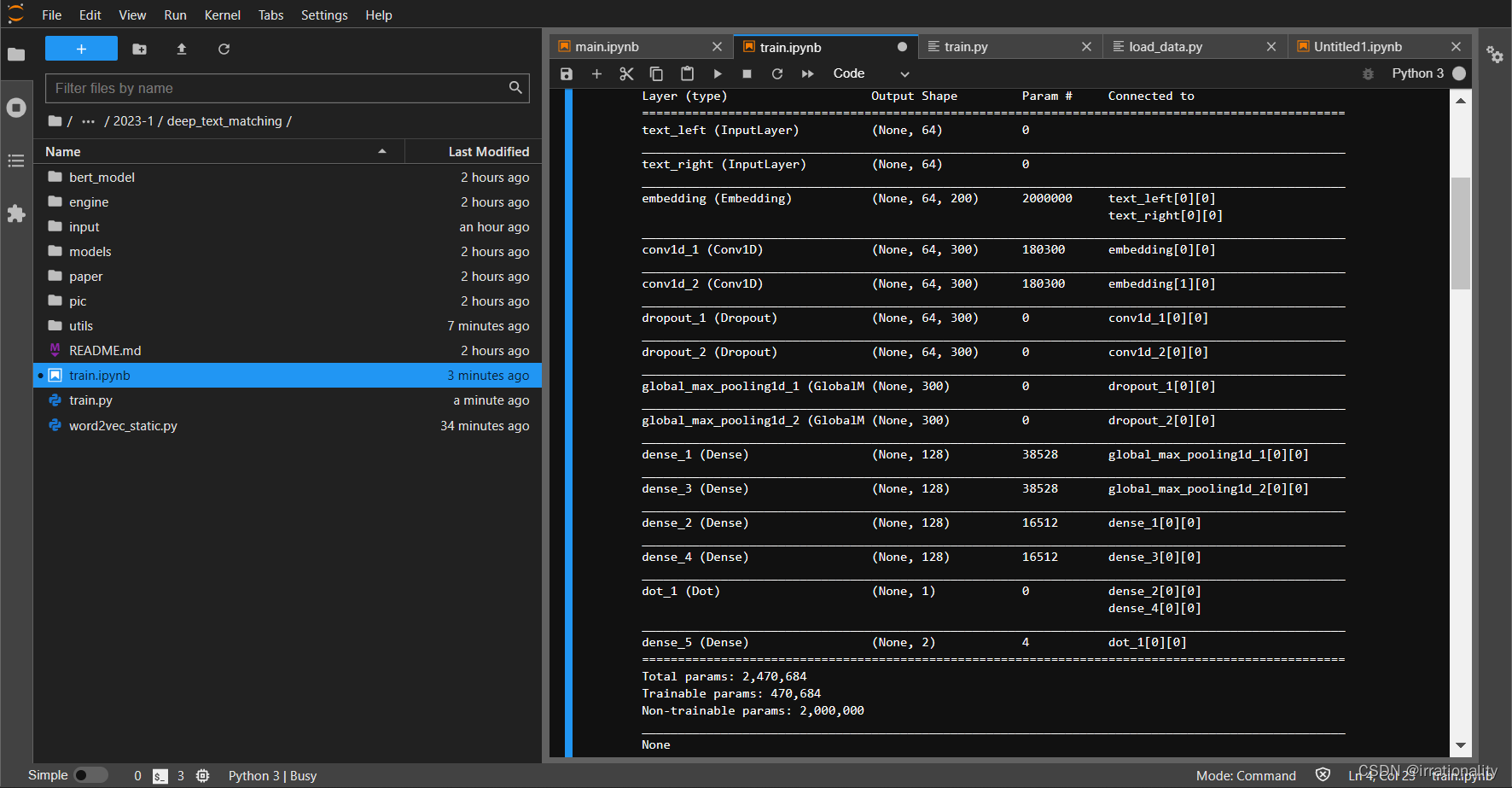Close the main.ipynb tab
Screen dimensions: 1512x788
(x=717, y=47)
